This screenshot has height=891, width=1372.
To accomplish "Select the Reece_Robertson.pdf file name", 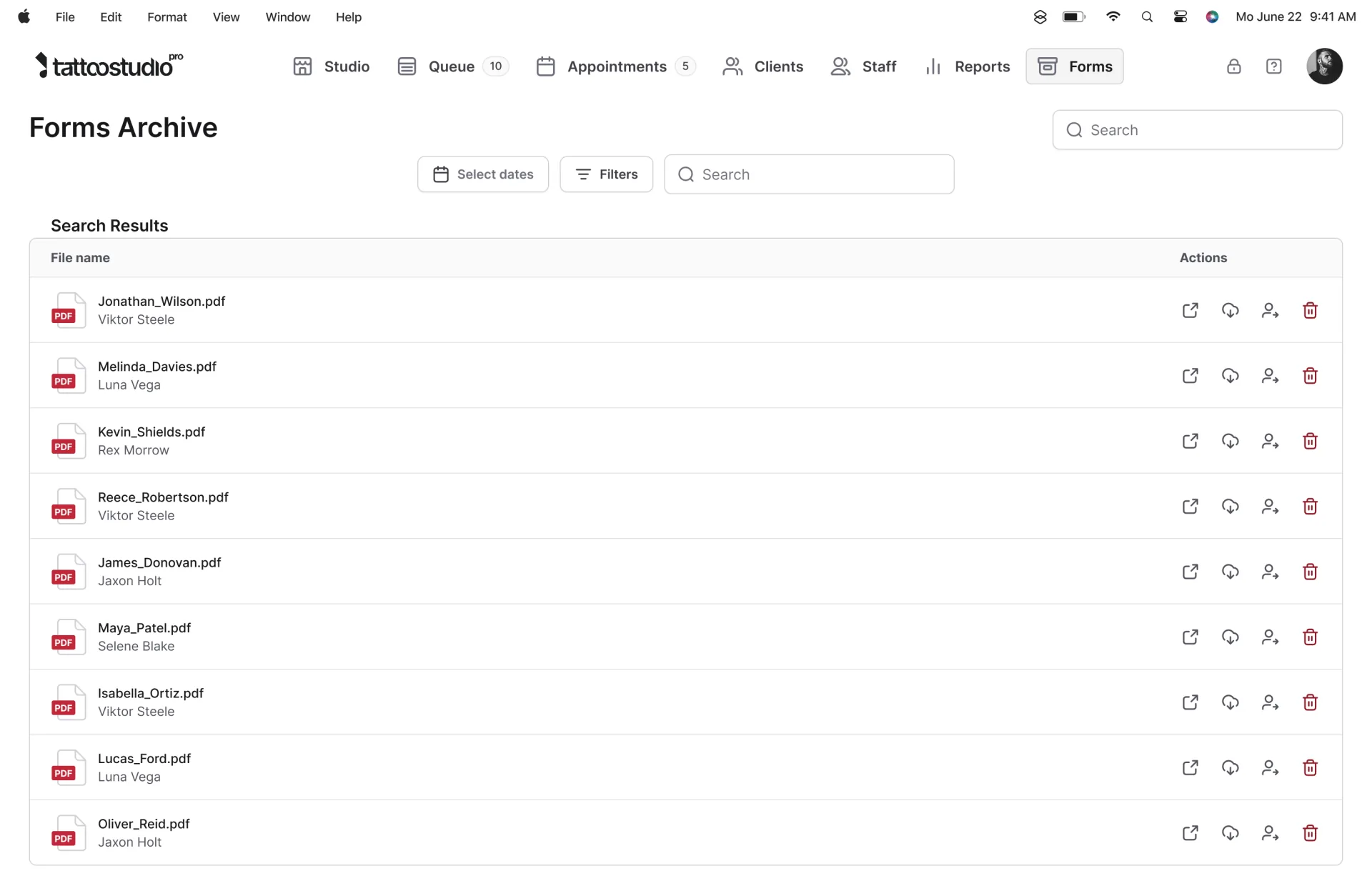I will click(163, 497).
